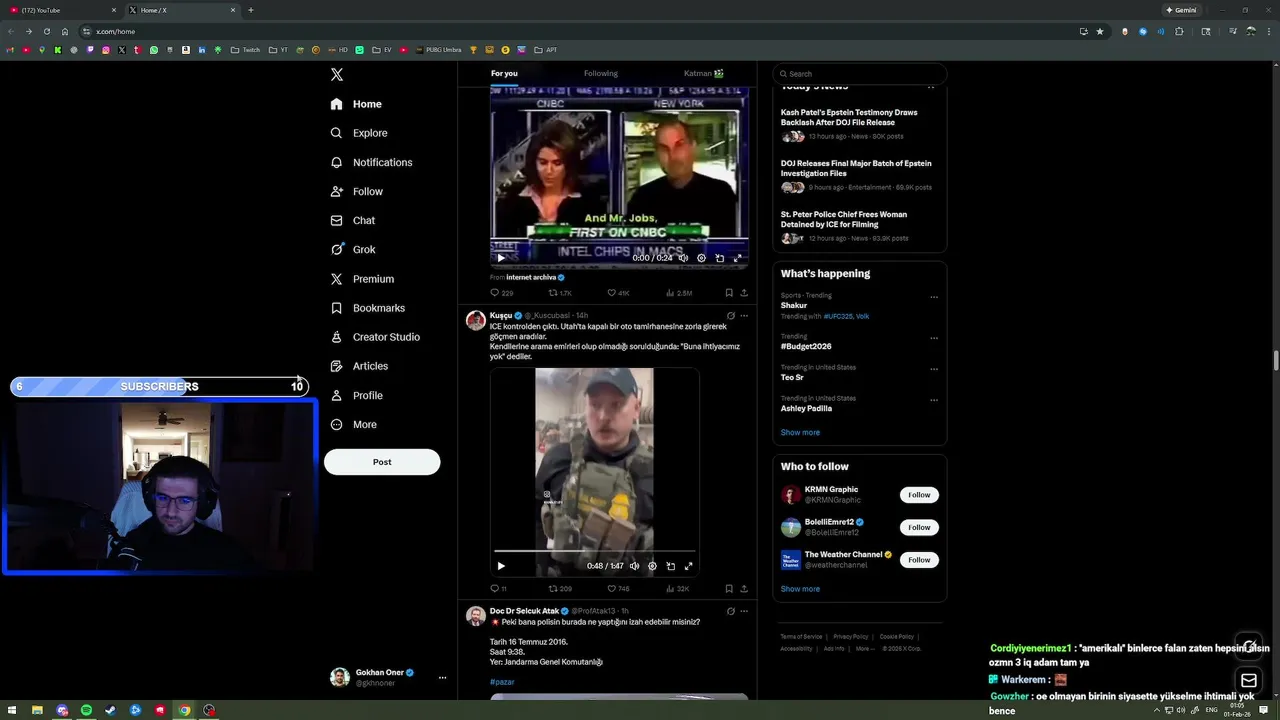1280x720 pixels.
Task: Open more options for Shakur trend
Action: tap(934, 297)
